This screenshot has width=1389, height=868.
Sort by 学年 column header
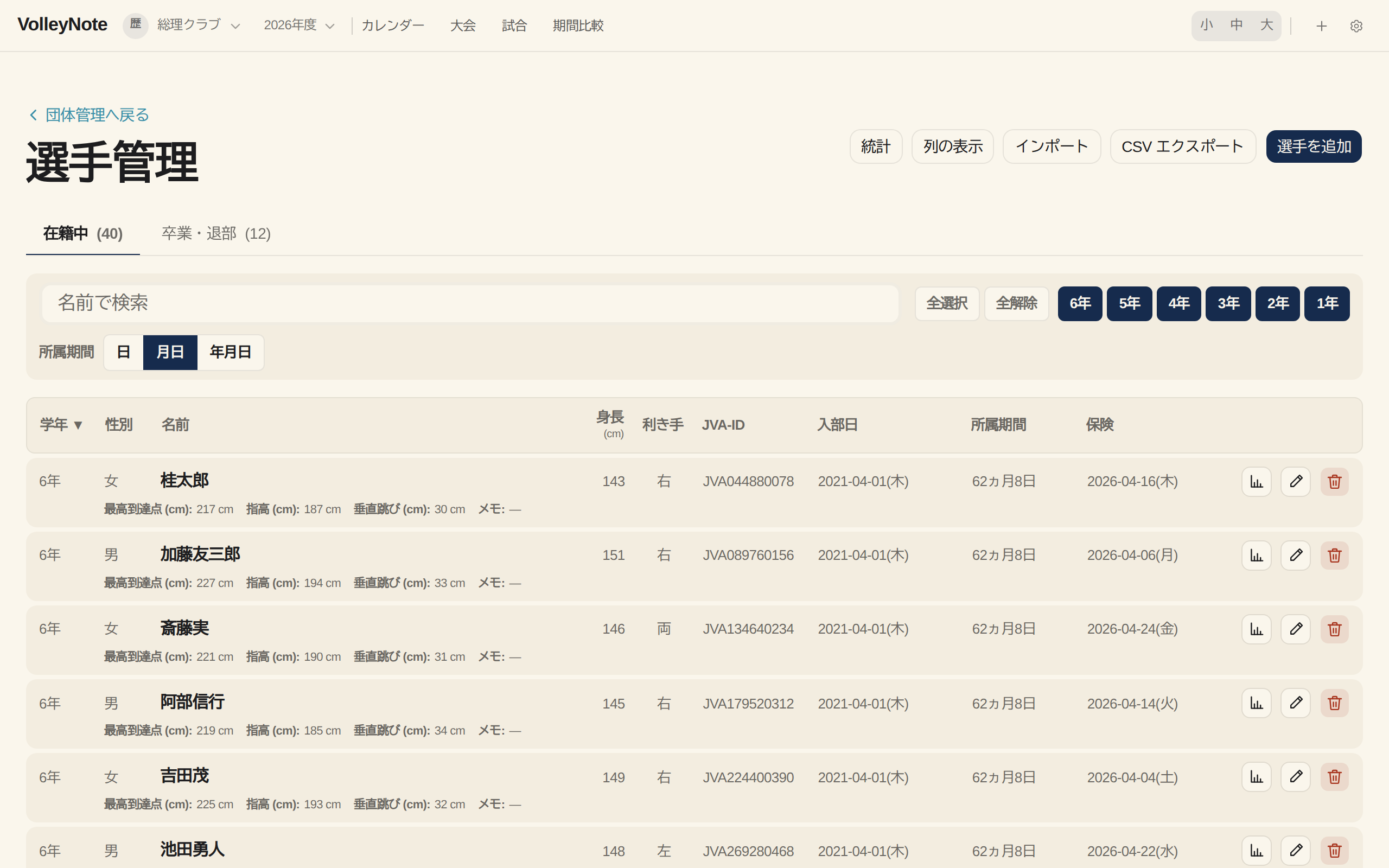tap(61, 425)
